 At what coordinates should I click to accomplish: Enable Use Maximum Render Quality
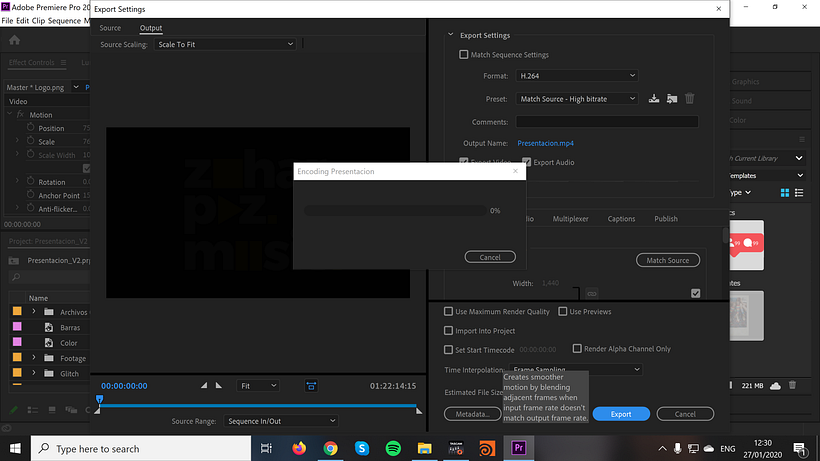tap(448, 312)
